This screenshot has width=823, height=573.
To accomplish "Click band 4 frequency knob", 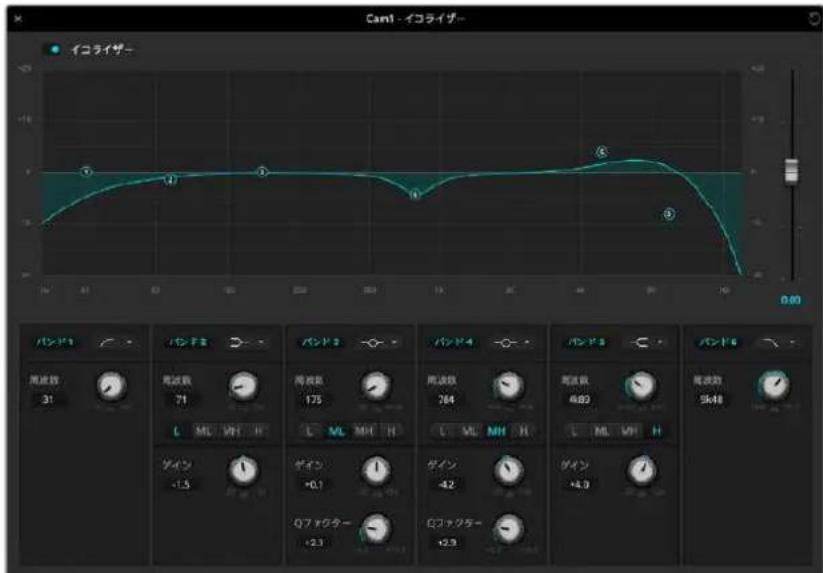I will (508, 386).
